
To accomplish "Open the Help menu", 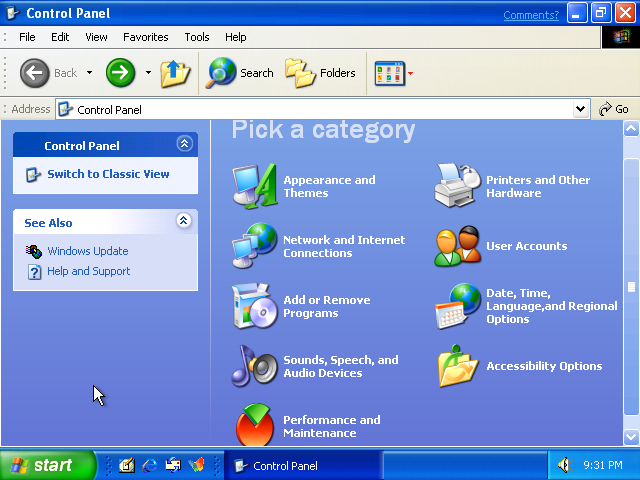I will 236,37.
